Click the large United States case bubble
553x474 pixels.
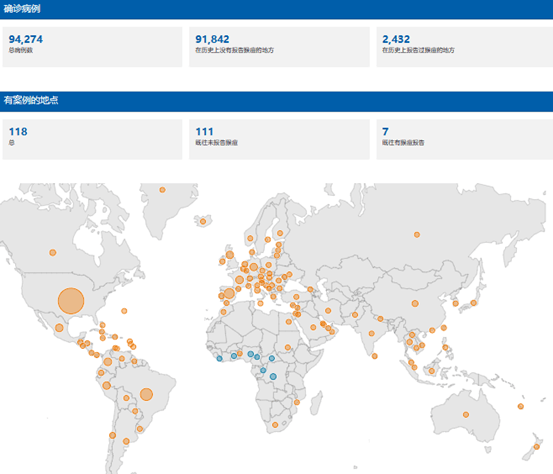click(71, 301)
